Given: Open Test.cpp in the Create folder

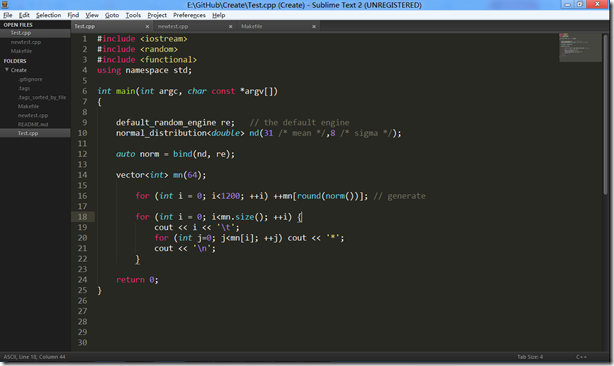Looking at the screenshot, I should pos(35,133).
